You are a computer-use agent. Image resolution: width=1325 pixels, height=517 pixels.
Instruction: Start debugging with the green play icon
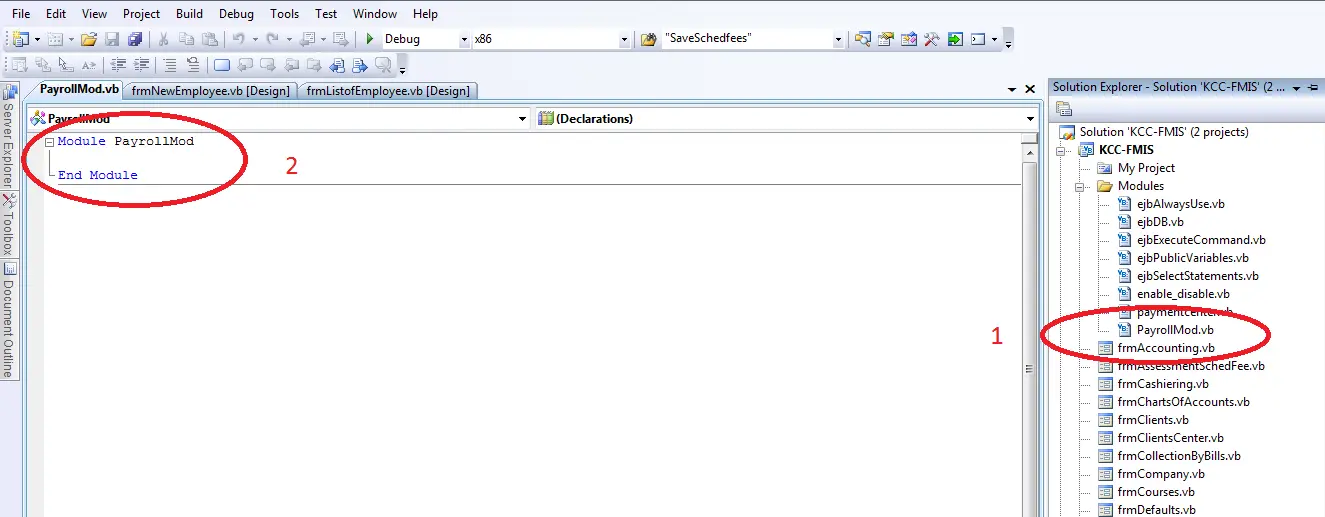(x=369, y=39)
